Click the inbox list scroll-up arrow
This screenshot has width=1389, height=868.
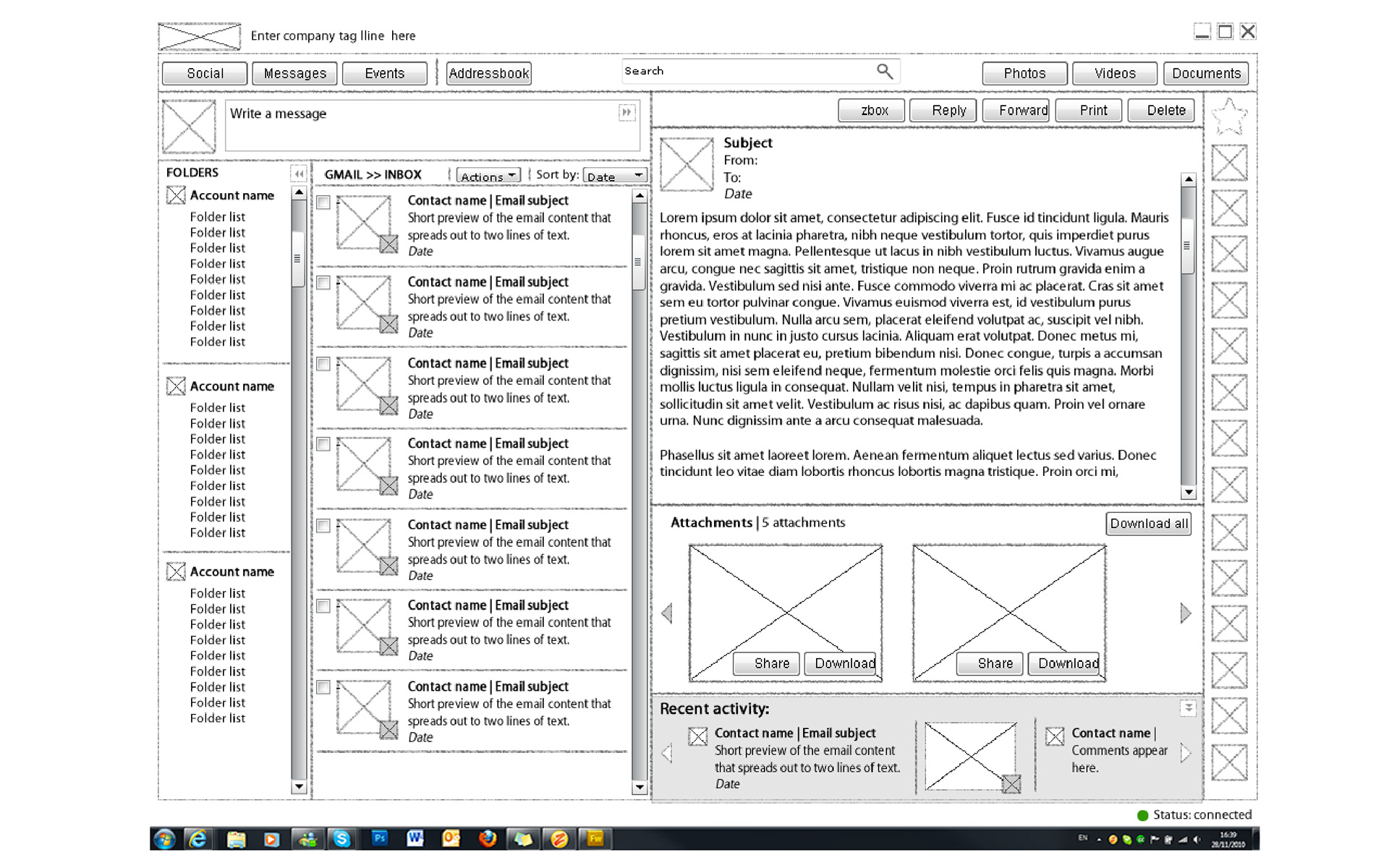tap(639, 196)
